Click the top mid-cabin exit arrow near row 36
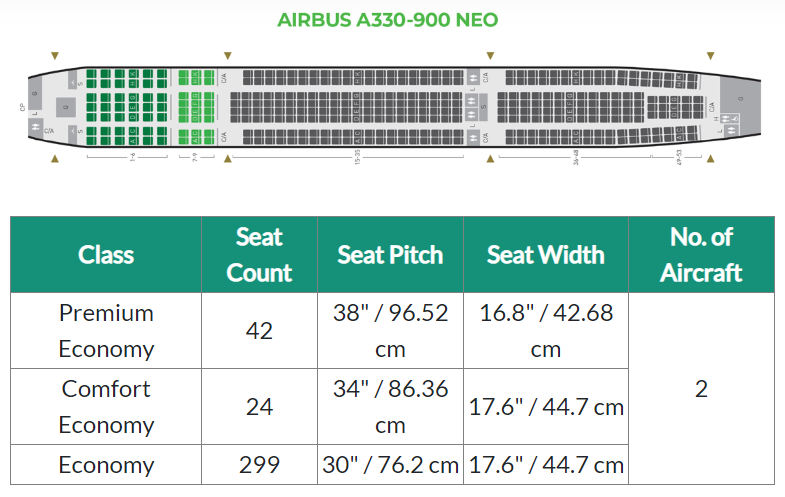 [491, 56]
